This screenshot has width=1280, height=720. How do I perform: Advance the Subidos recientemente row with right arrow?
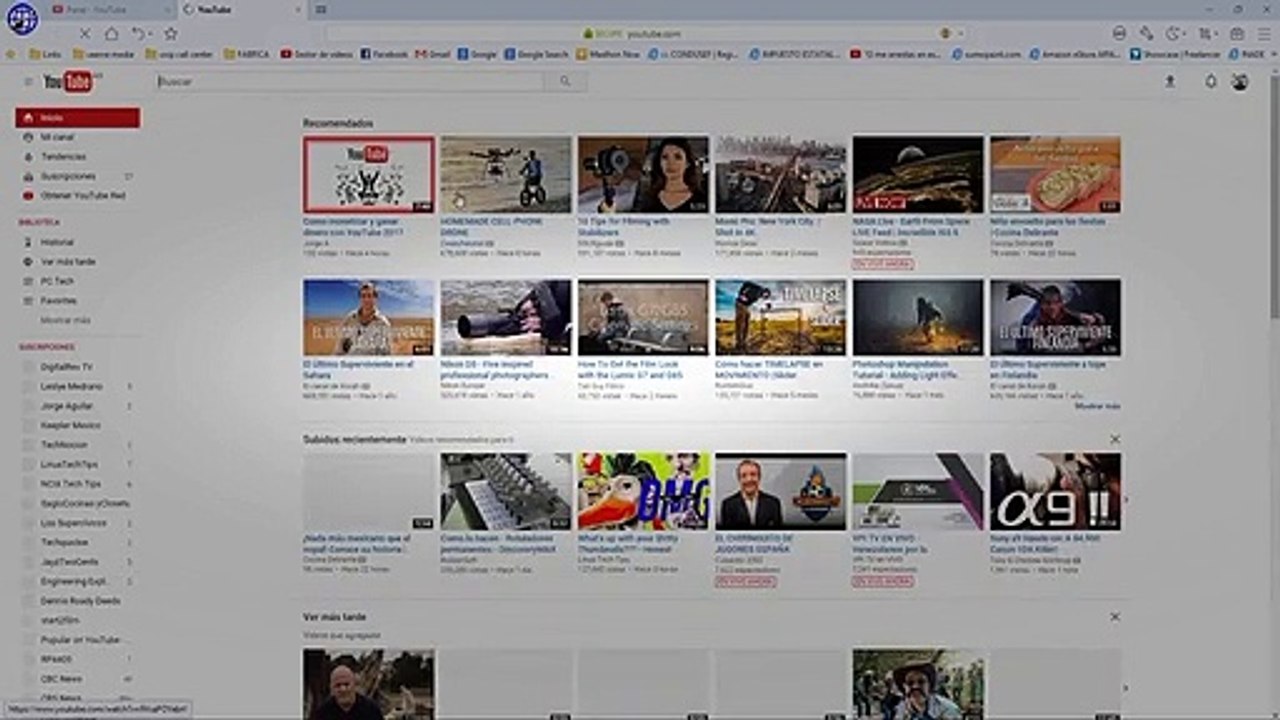pyautogui.click(x=1126, y=500)
